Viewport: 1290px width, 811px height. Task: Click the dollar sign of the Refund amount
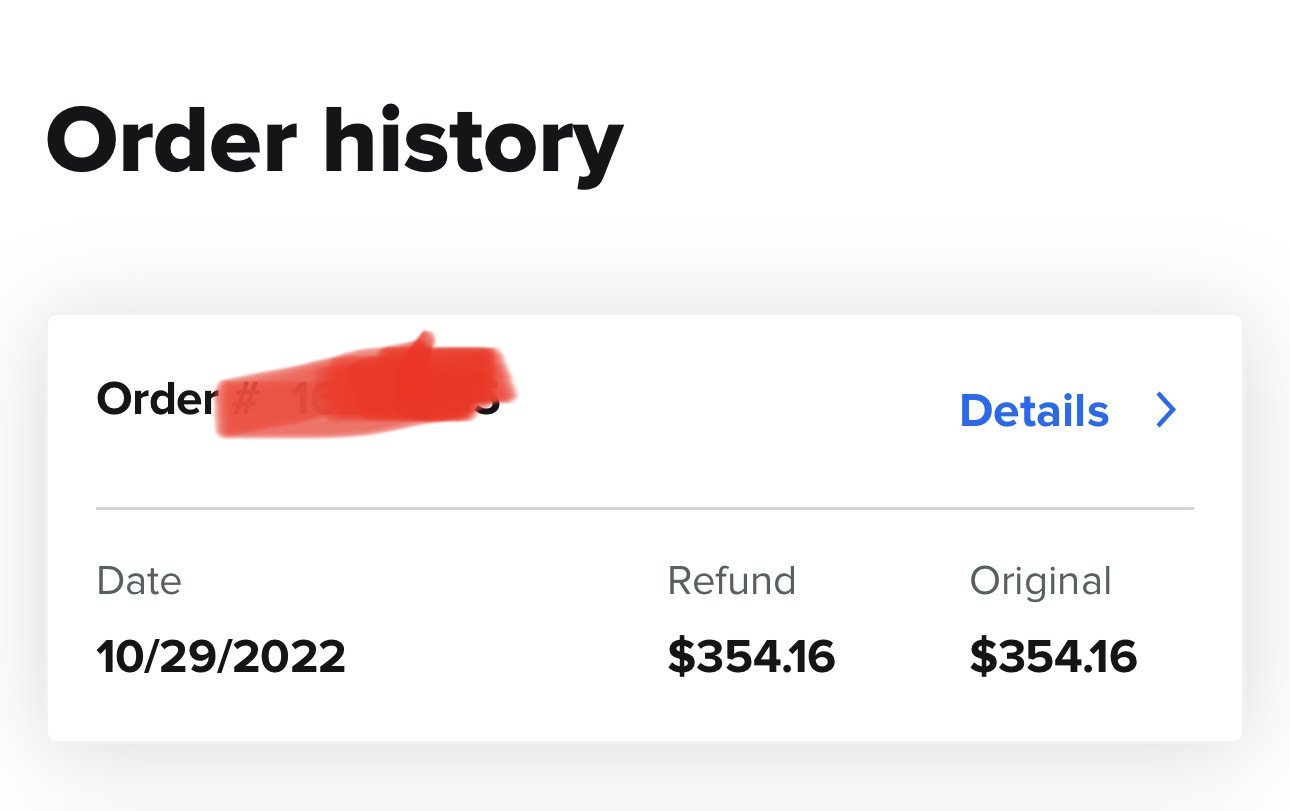click(x=681, y=657)
